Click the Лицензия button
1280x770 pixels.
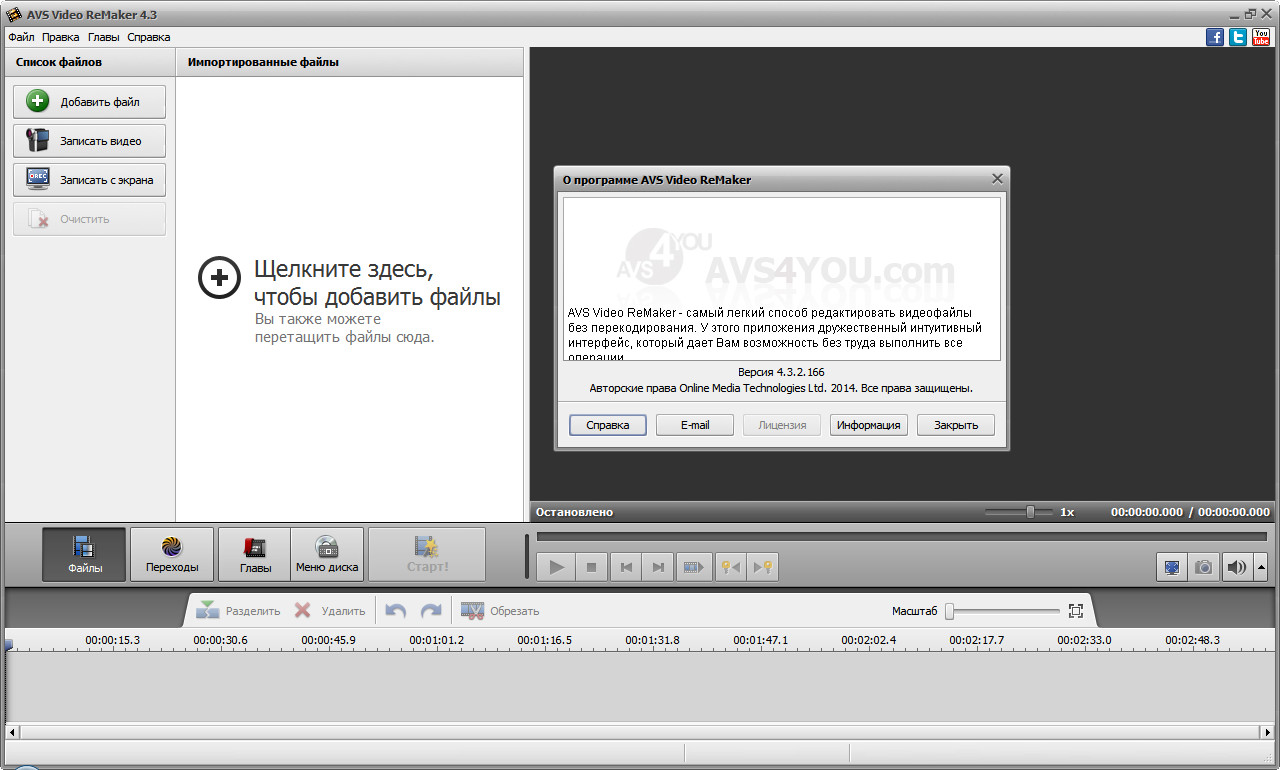pos(782,425)
